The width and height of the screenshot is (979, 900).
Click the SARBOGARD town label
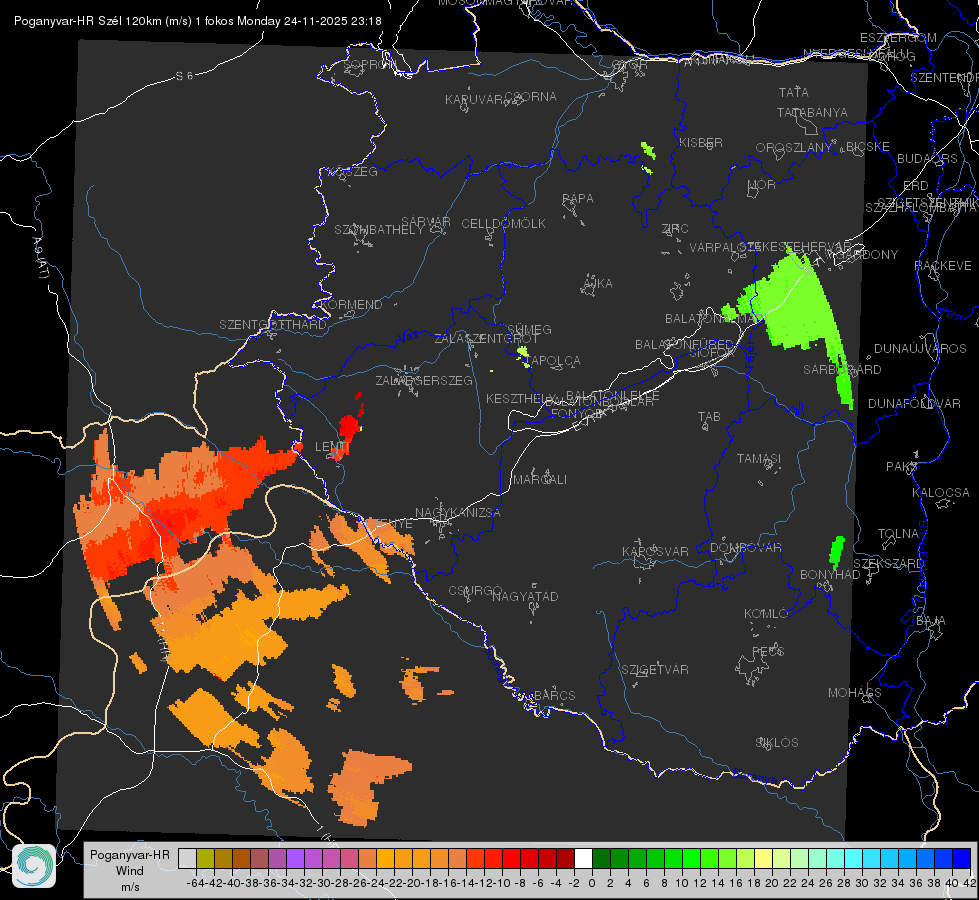pyautogui.click(x=842, y=370)
